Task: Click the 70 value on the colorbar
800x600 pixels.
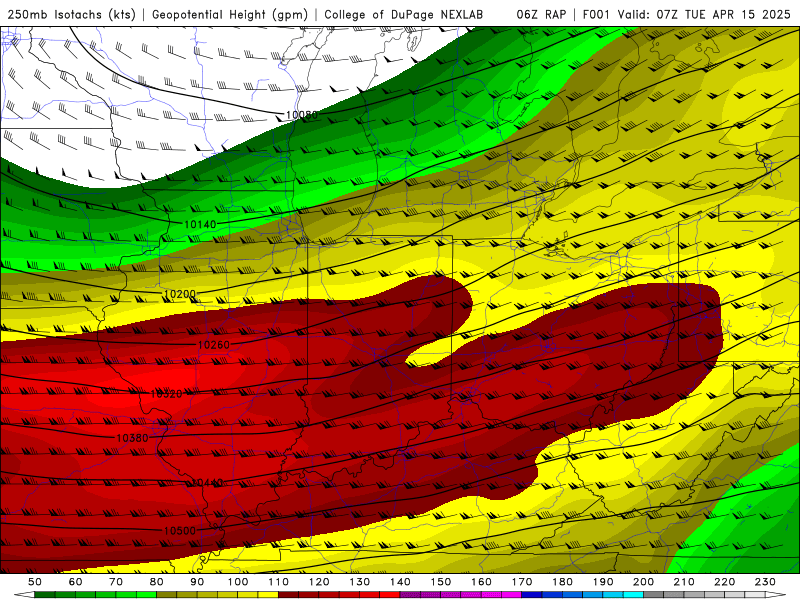Action: click(x=116, y=582)
